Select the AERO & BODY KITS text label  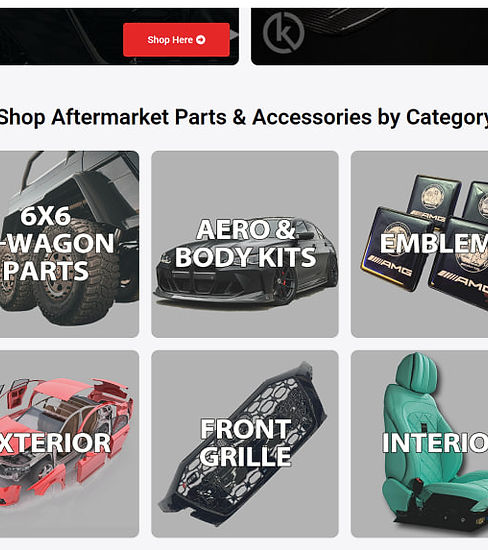pyautogui.click(x=246, y=243)
